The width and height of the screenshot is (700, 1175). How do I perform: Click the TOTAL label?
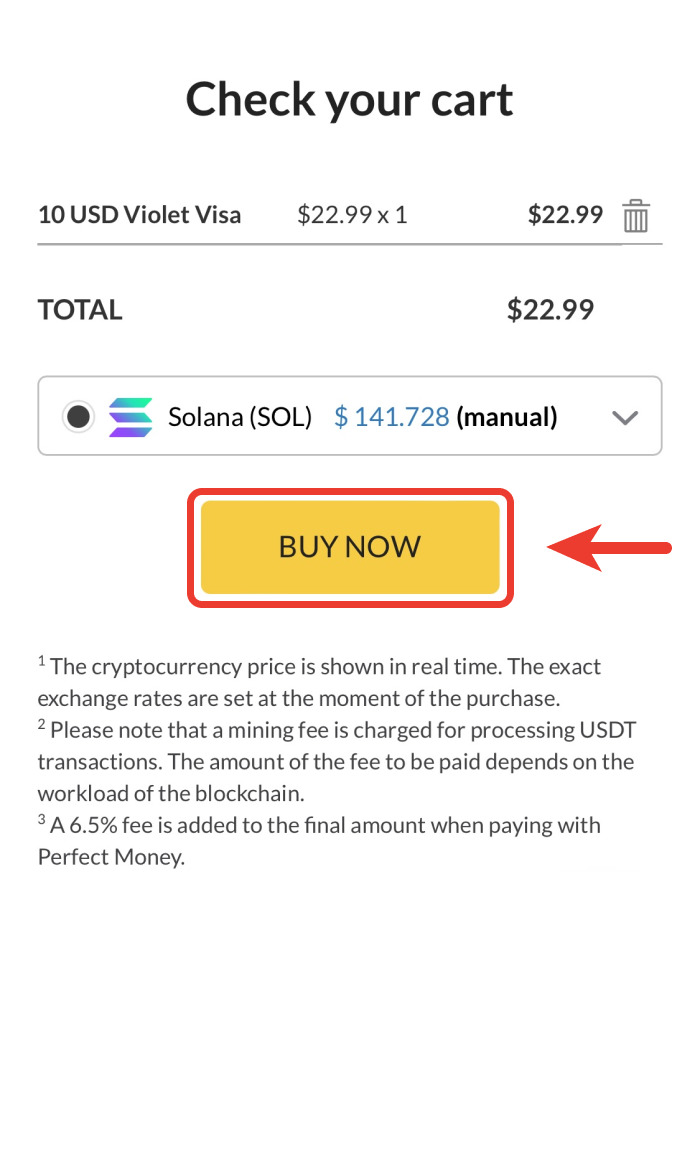[80, 310]
